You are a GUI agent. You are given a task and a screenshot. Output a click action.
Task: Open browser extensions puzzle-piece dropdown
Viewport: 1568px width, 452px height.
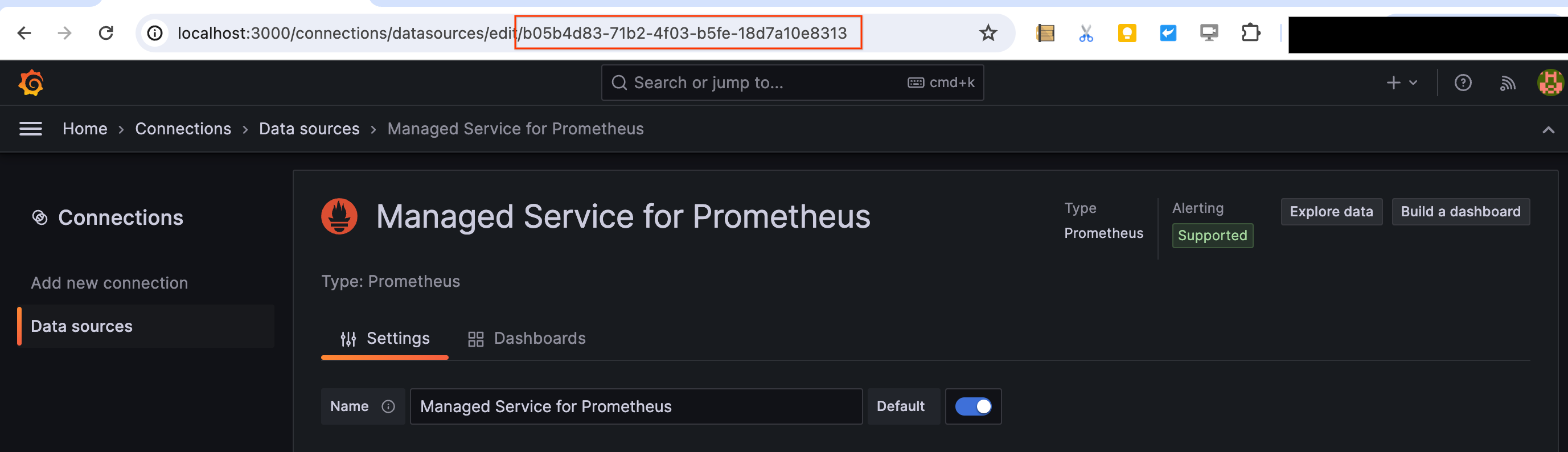tap(1251, 33)
